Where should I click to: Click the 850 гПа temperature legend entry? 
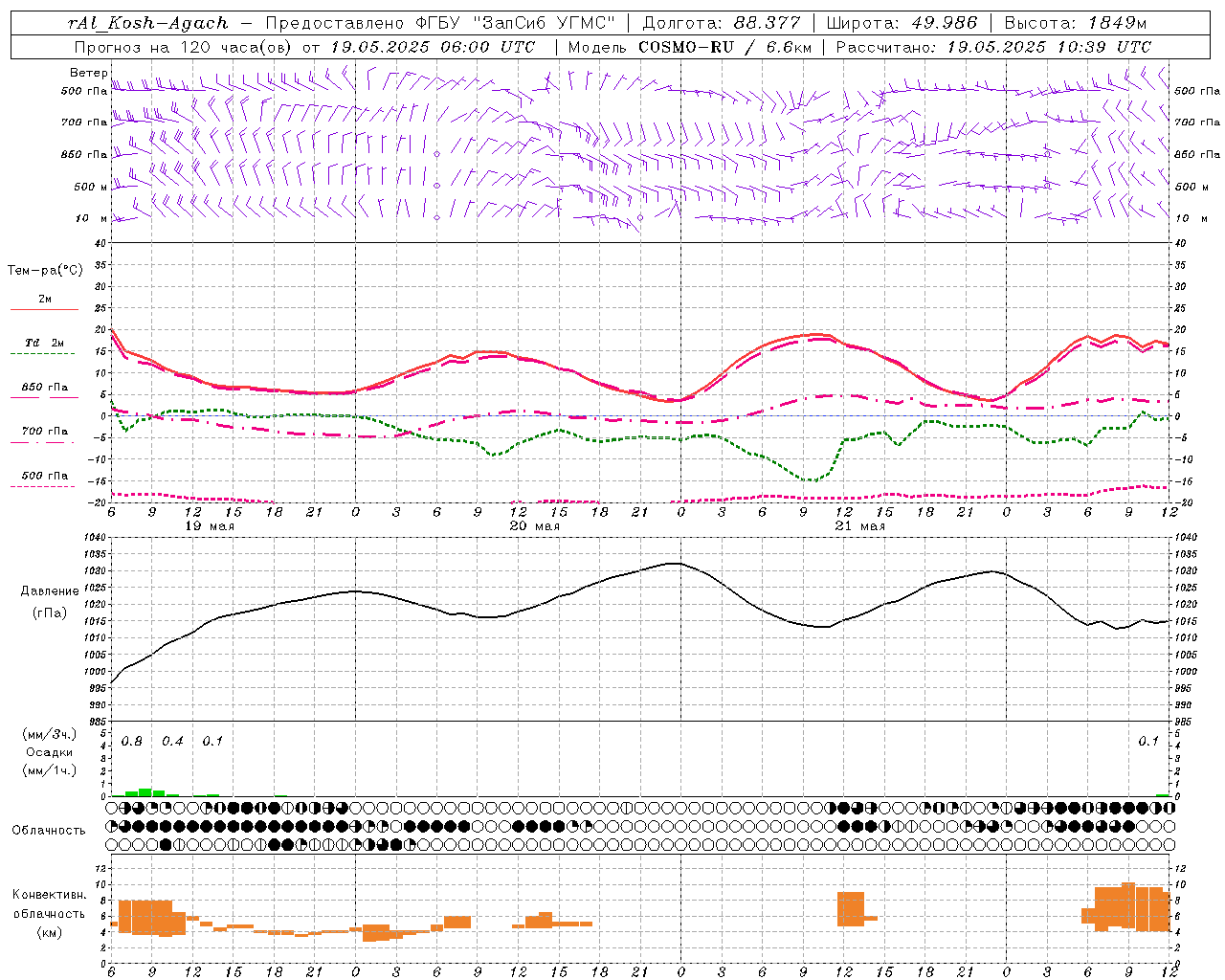pyautogui.click(x=44, y=388)
